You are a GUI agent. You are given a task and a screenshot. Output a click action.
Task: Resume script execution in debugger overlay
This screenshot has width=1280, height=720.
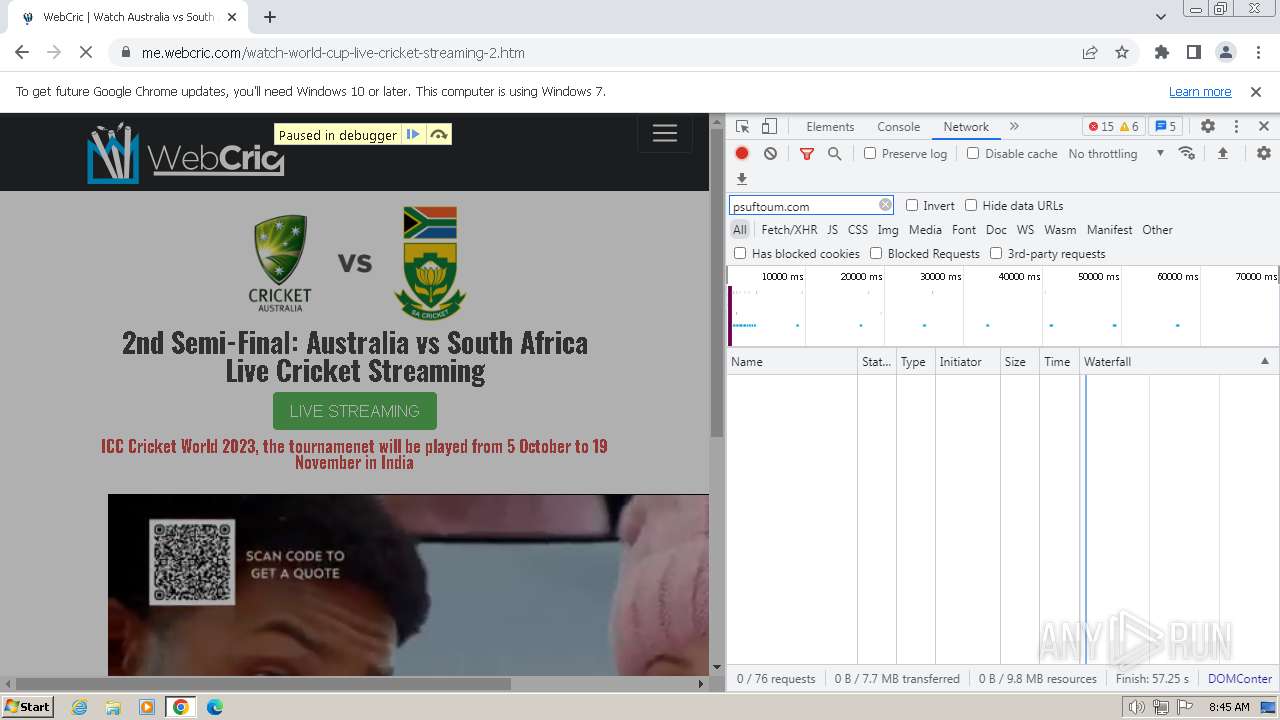(x=413, y=135)
